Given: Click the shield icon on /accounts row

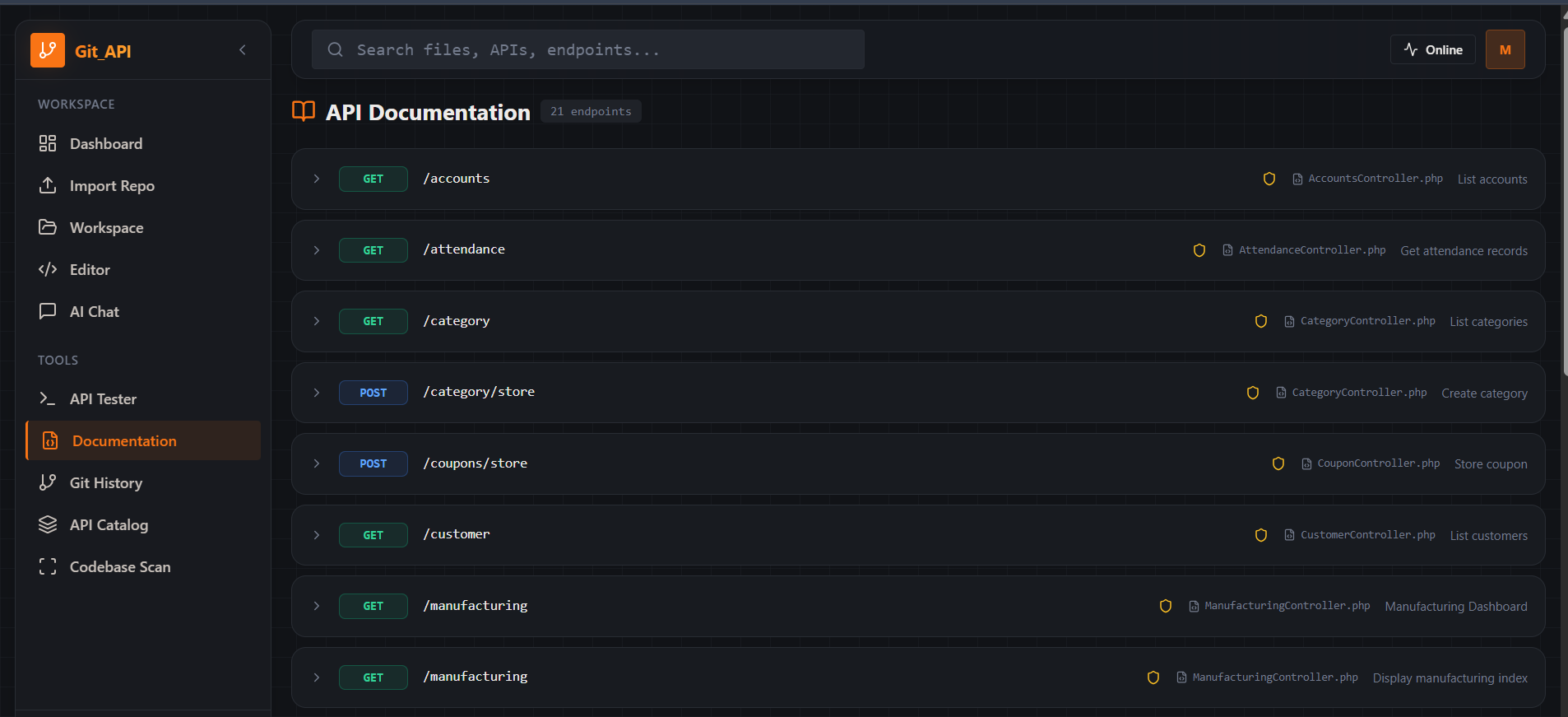Looking at the screenshot, I should (1269, 179).
